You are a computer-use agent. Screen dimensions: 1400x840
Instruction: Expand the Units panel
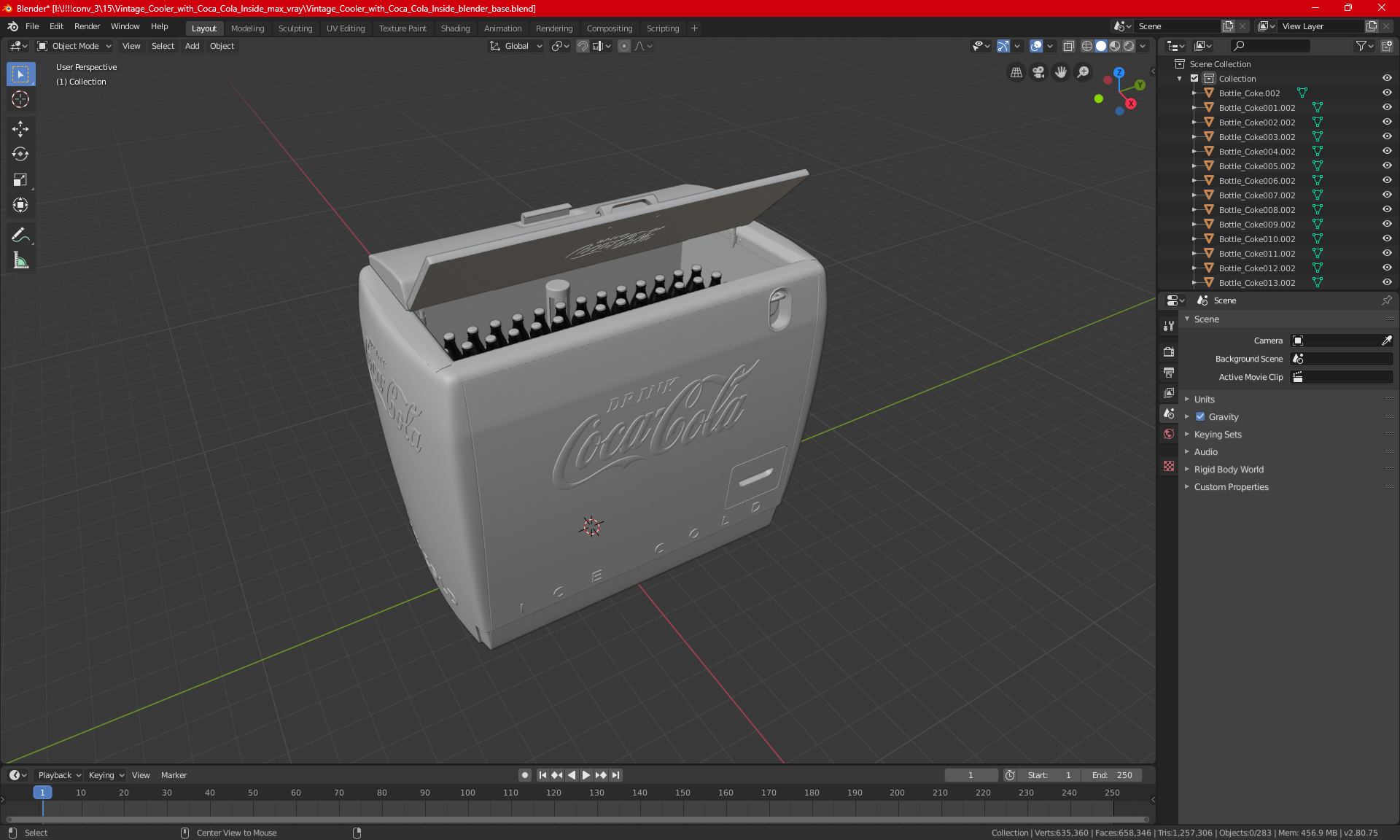click(x=1205, y=399)
